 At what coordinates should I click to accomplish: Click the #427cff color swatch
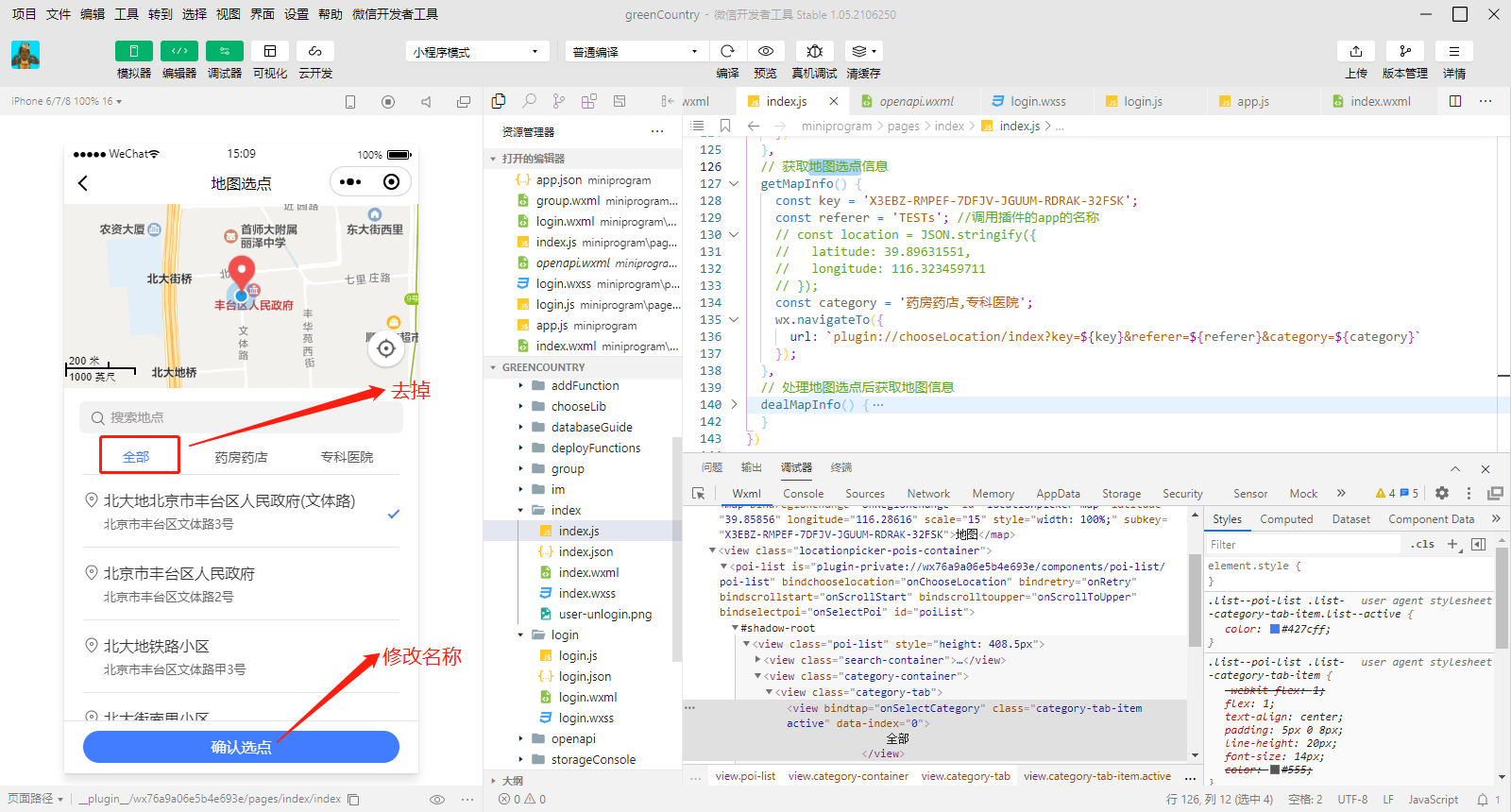click(x=1275, y=629)
